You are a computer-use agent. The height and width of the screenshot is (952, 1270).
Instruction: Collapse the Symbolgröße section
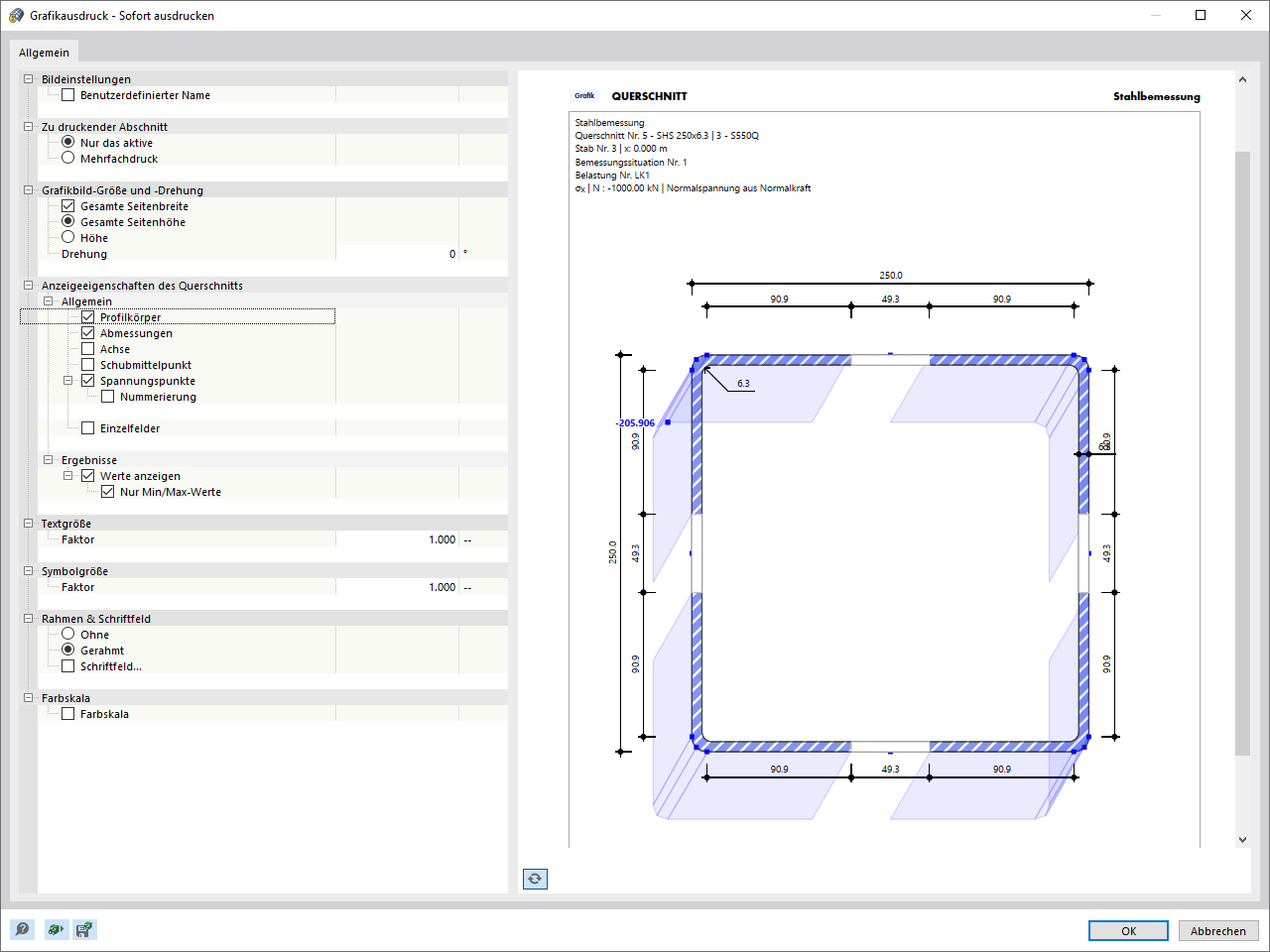pyautogui.click(x=29, y=571)
